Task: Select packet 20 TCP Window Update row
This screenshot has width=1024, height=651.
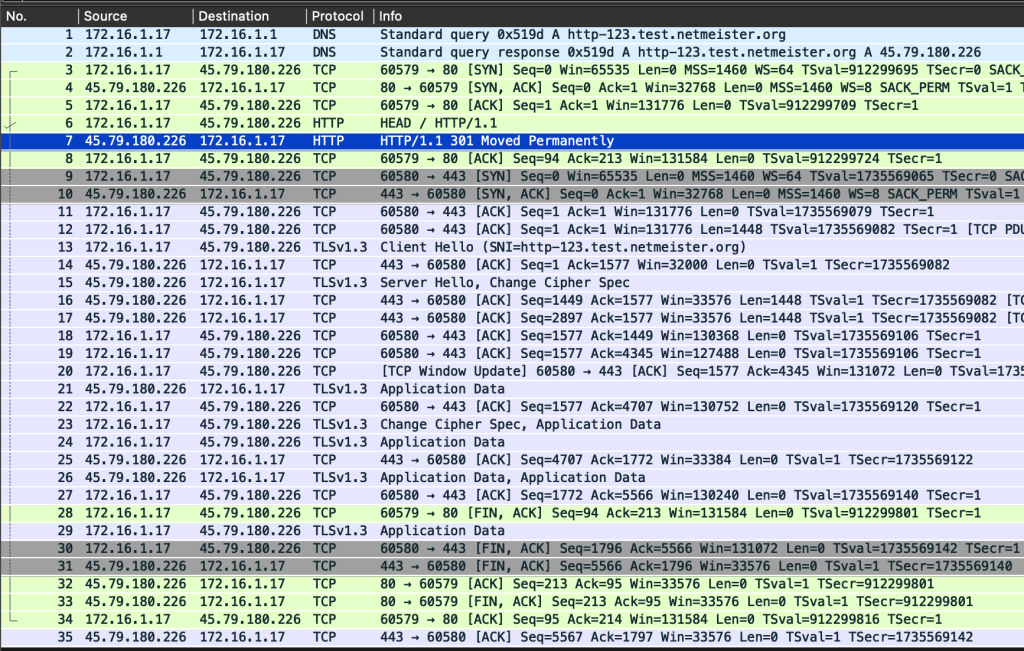Action: pos(512,371)
